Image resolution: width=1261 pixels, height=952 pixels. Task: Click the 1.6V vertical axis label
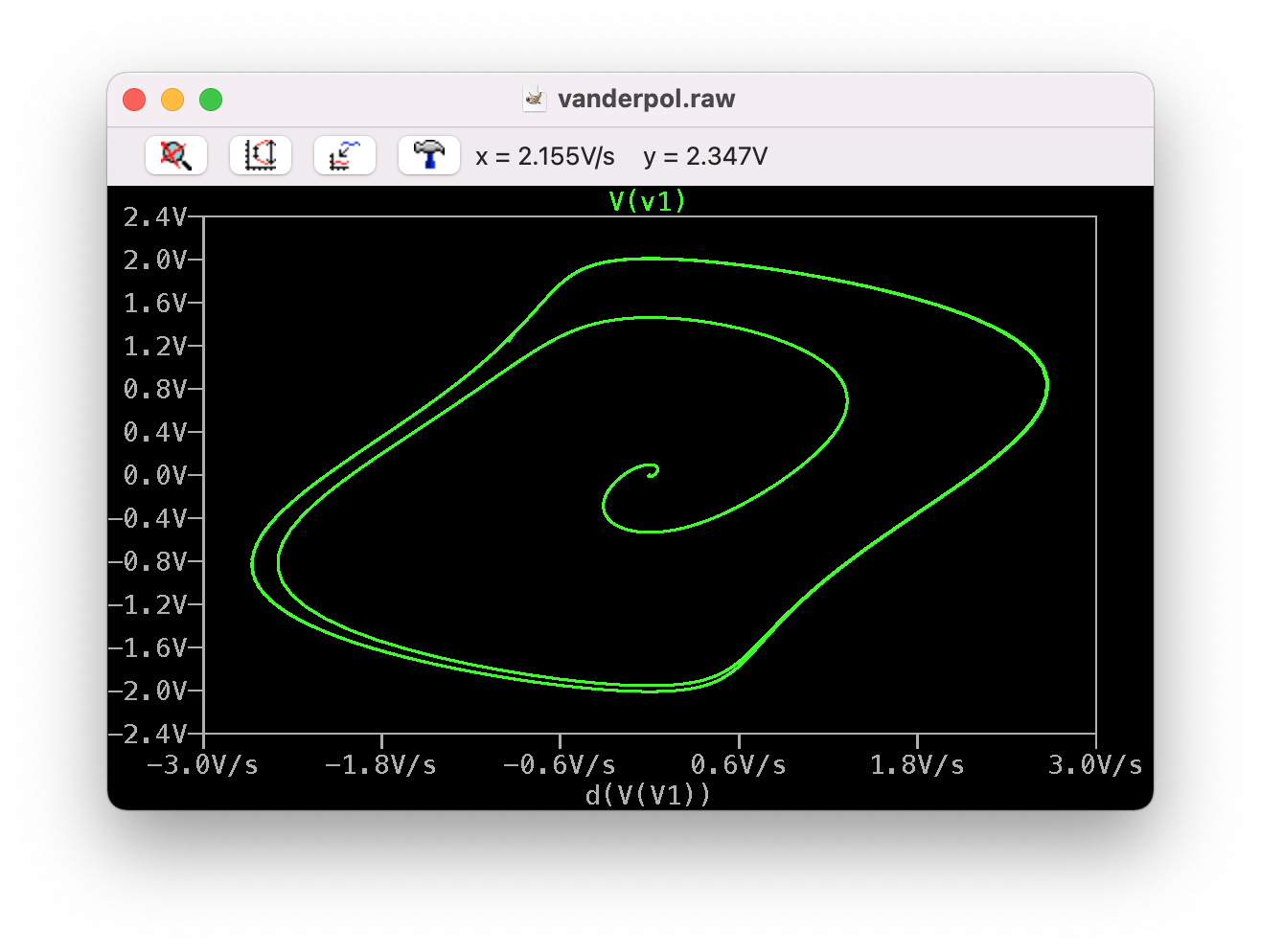[155, 303]
